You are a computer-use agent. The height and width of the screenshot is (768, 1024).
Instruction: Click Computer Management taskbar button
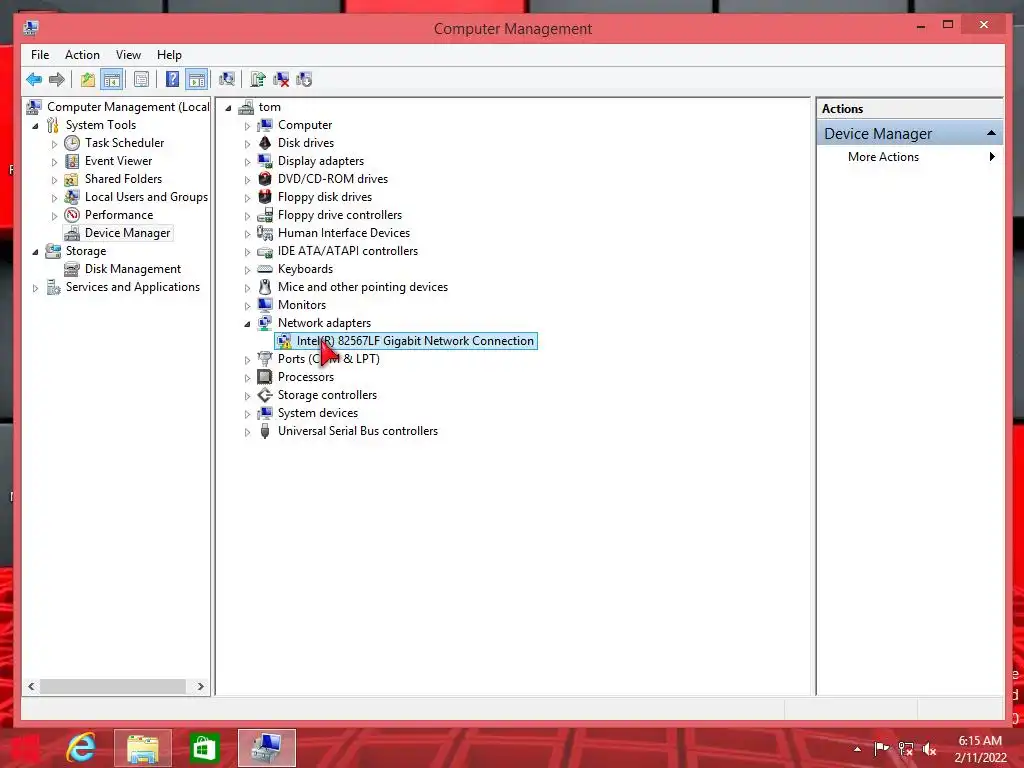tap(266, 748)
